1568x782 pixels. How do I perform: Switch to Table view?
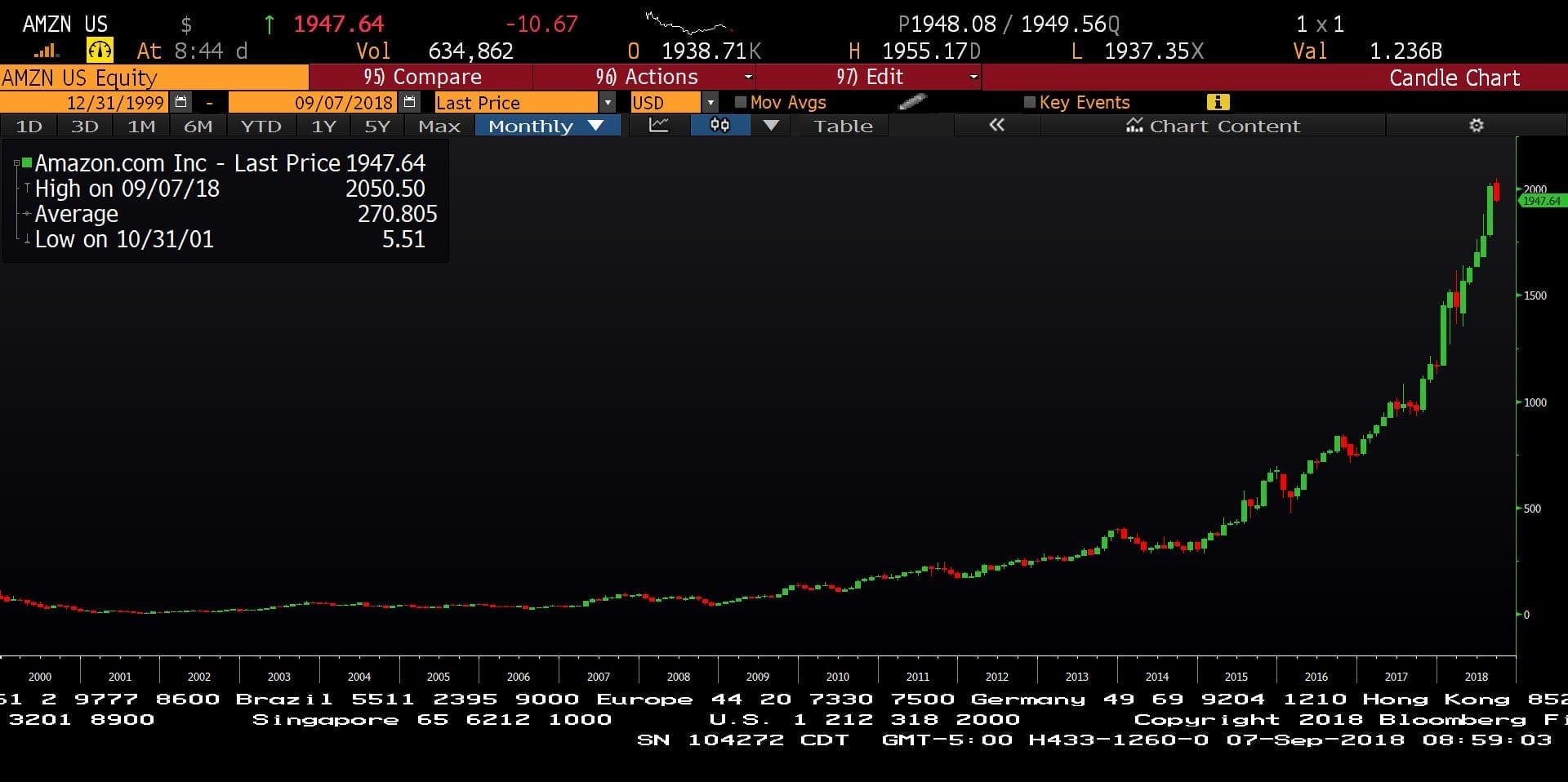(x=844, y=126)
